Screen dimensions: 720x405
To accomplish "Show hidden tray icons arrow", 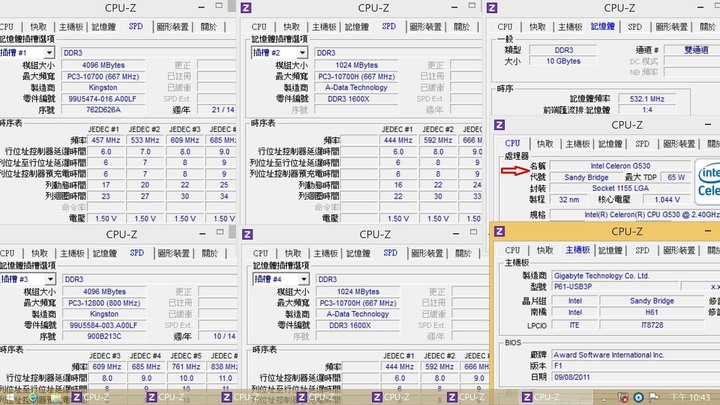I will point(604,398).
